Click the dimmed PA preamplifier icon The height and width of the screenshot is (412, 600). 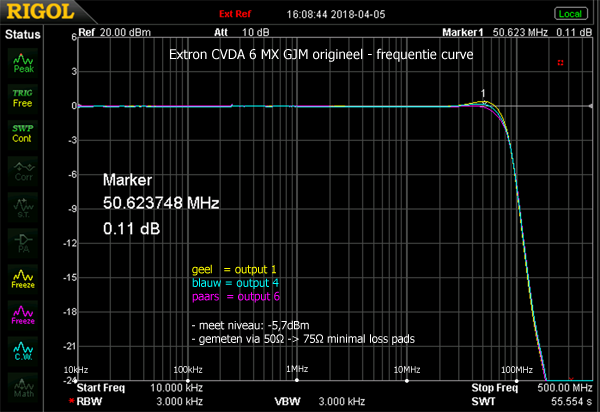23,243
